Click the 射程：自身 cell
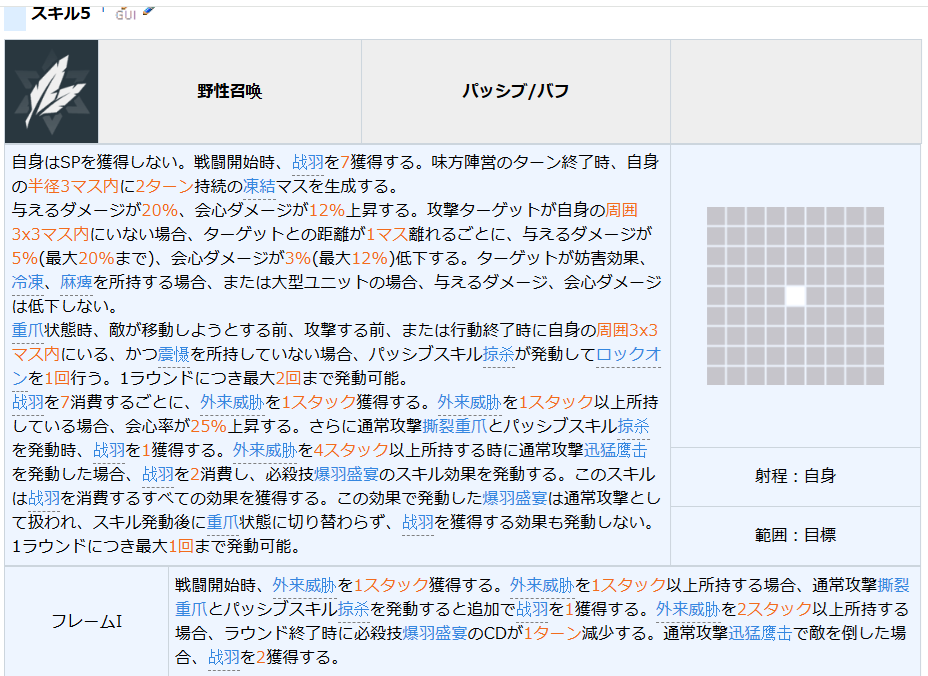 click(x=795, y=476)
